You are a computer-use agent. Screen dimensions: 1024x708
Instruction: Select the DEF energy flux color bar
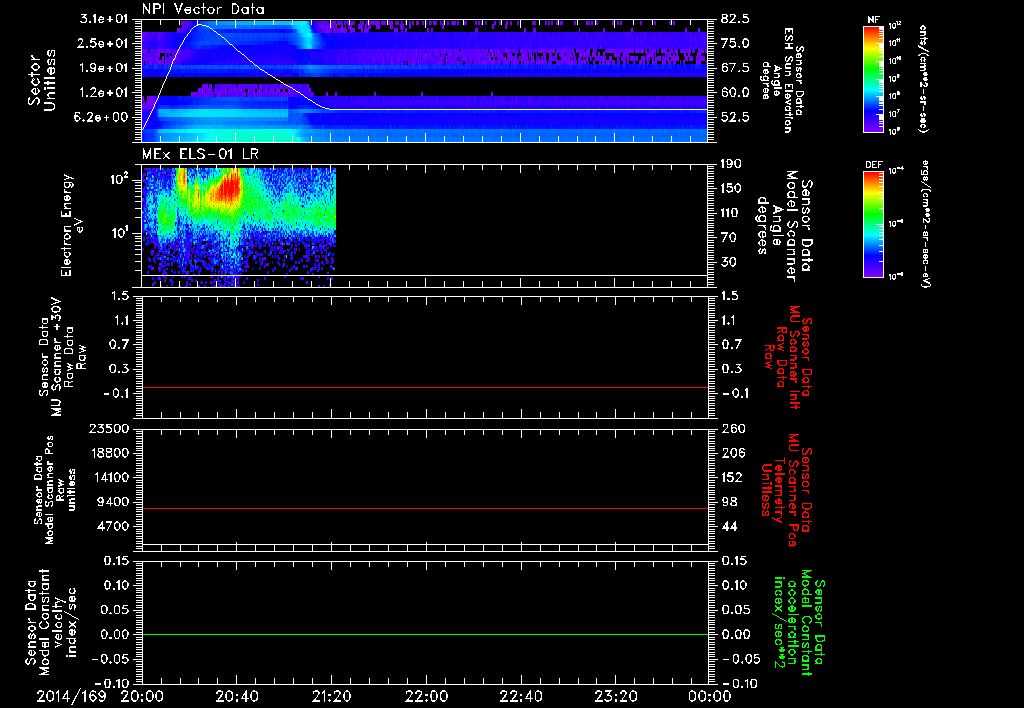point(873,224)
